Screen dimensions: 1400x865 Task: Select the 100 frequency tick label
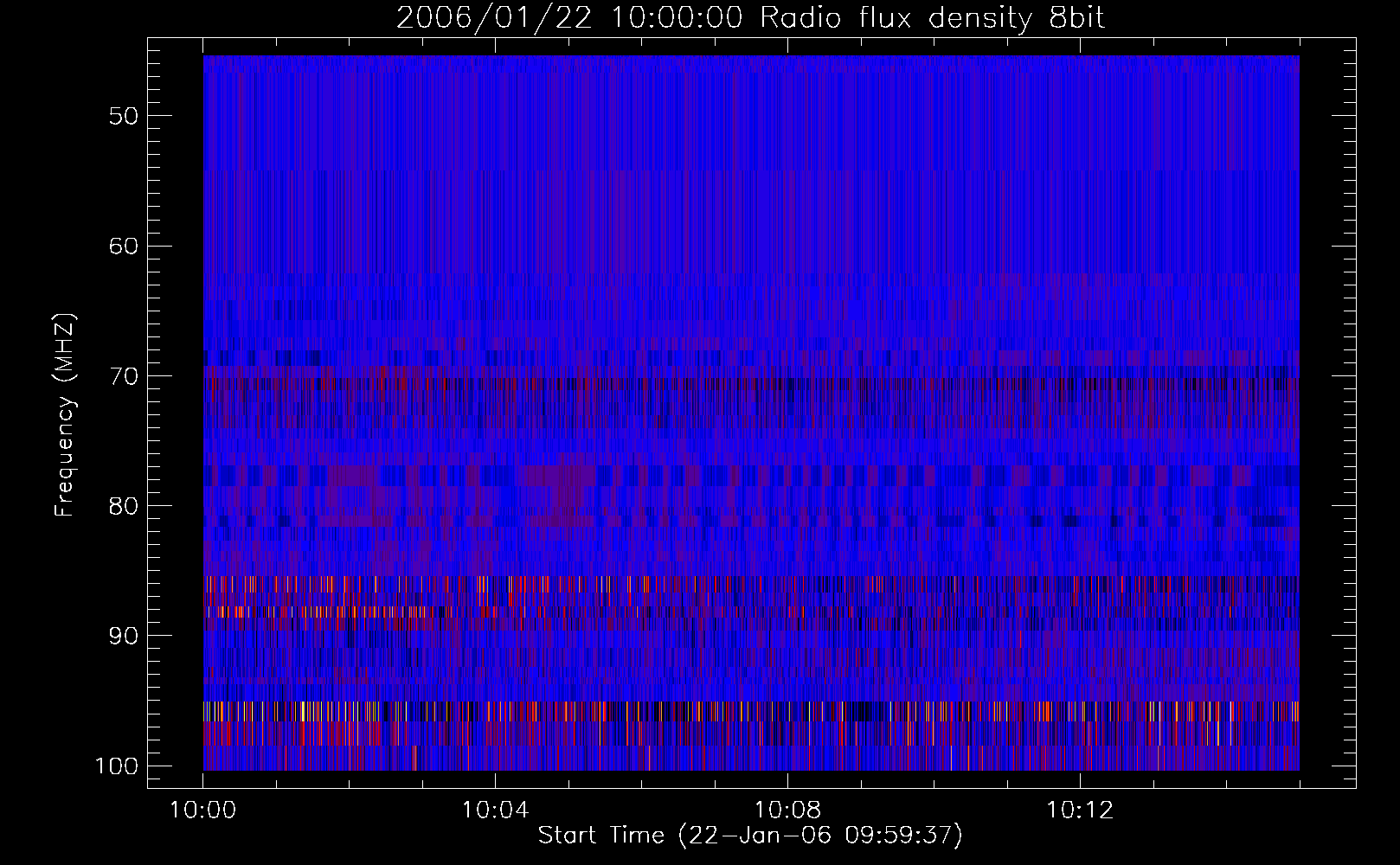(115, 766)
